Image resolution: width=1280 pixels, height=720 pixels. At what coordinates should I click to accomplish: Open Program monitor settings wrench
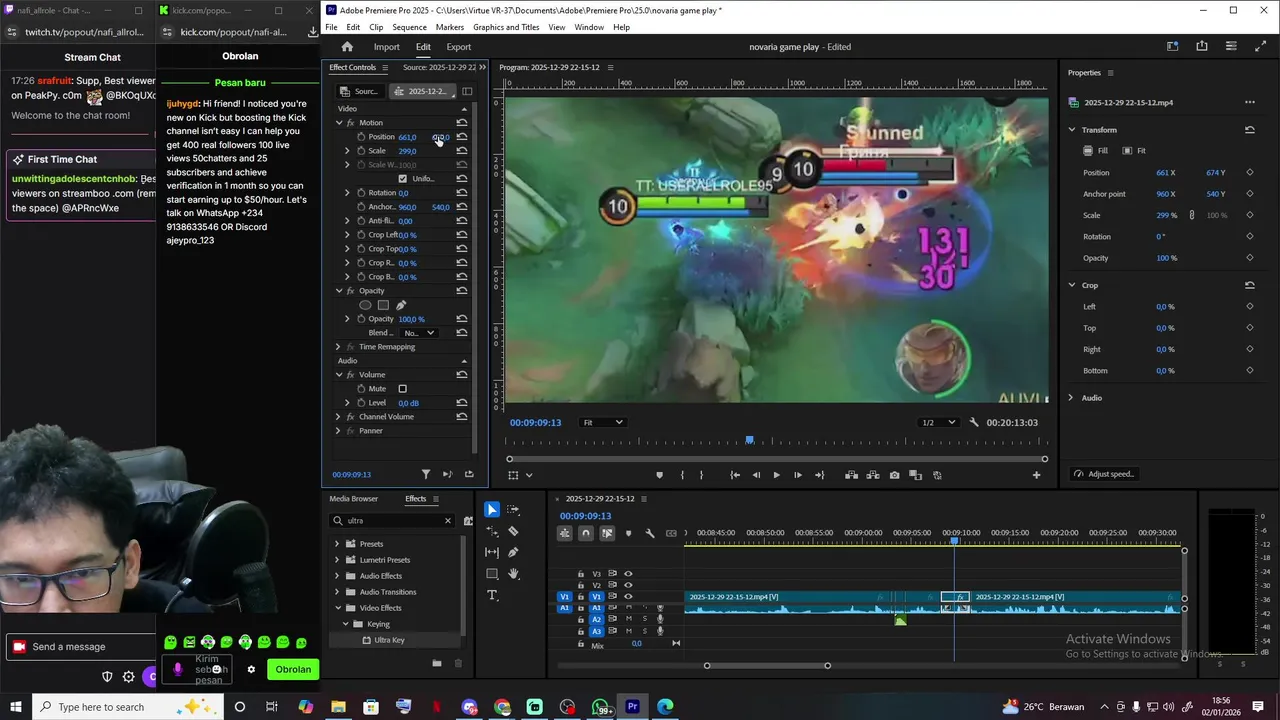pyautogui.click(x=974, y=422)
